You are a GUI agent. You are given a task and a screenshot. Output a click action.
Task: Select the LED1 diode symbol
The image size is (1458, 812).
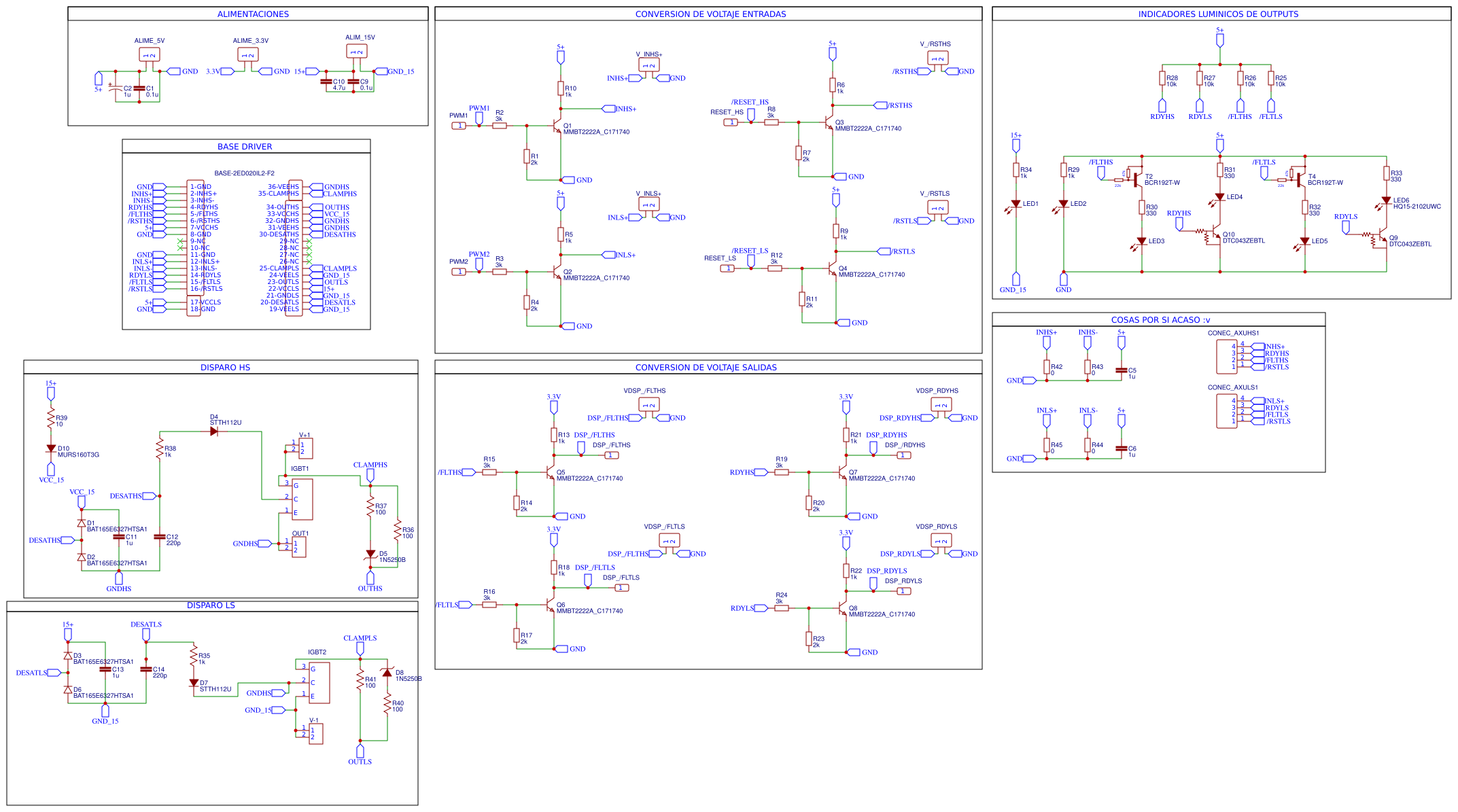pyautogui.click(x=1016, y=204)
